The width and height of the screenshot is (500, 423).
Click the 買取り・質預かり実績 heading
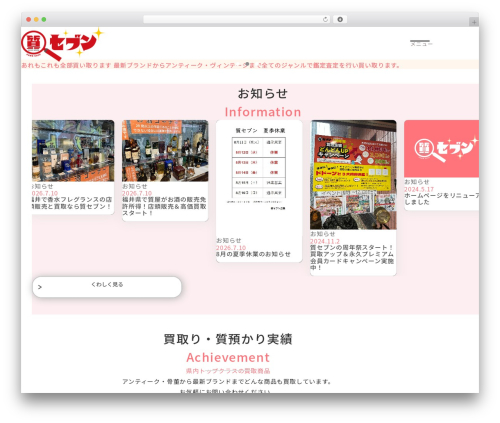pos(228,339)
